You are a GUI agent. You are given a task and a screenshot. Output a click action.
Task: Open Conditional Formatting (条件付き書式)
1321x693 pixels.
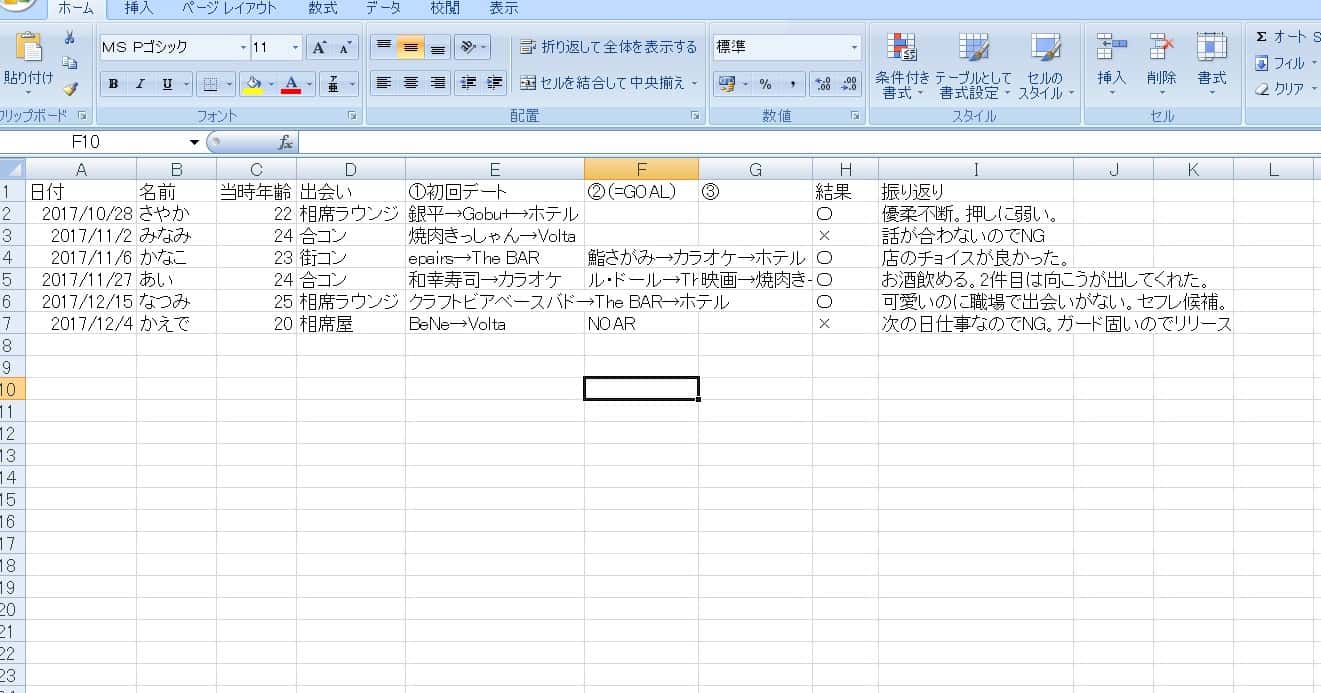(902, 65)
